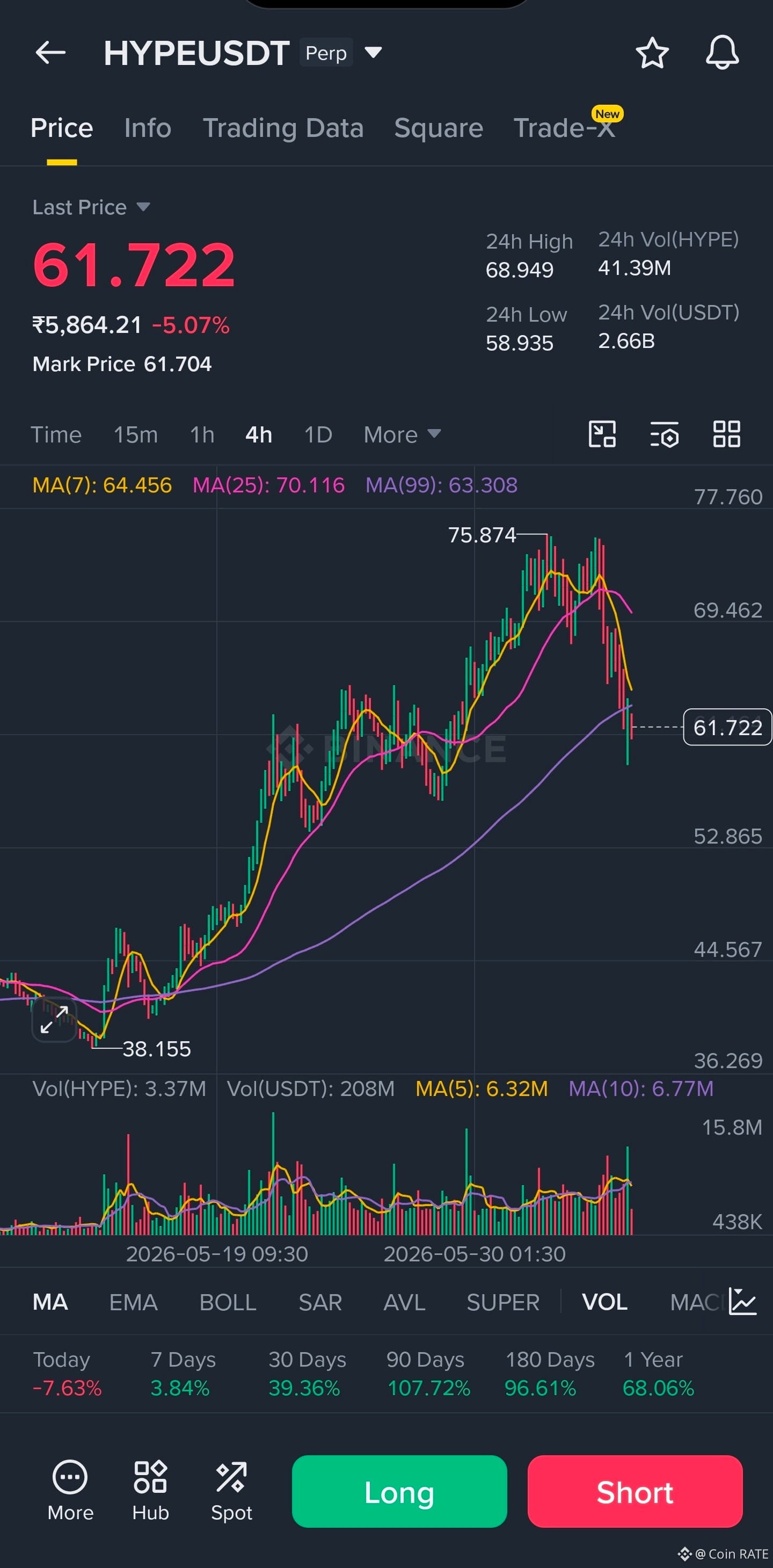Open price alert bell icon
The height and width of the screenshot is (1568, 773).
722,53
